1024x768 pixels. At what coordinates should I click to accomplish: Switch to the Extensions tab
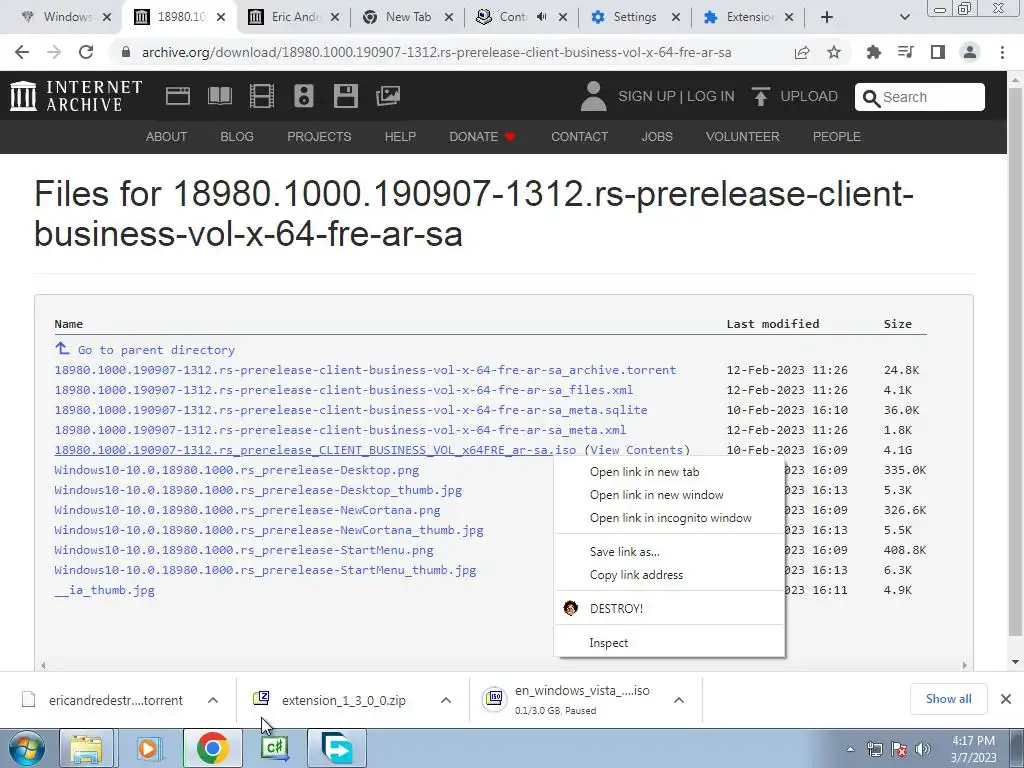[748, 17]
